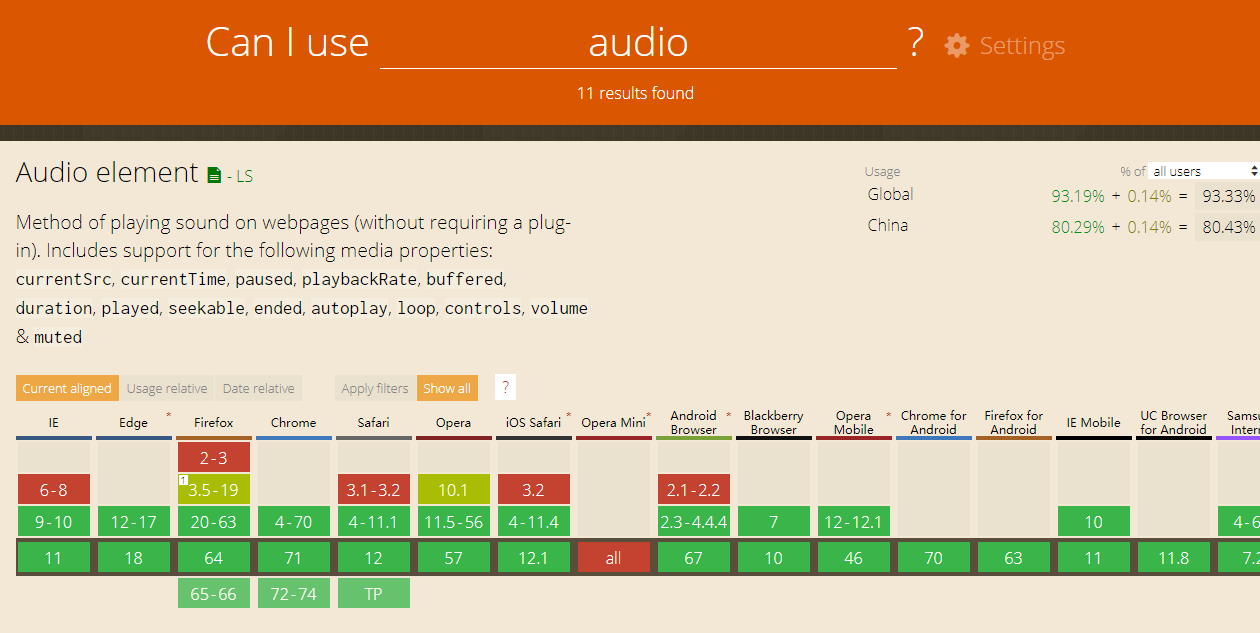The height and width of the screenshot is (633, 1260).
Task: Click the Edge 12-17 cell
Action: click(133, 521)
